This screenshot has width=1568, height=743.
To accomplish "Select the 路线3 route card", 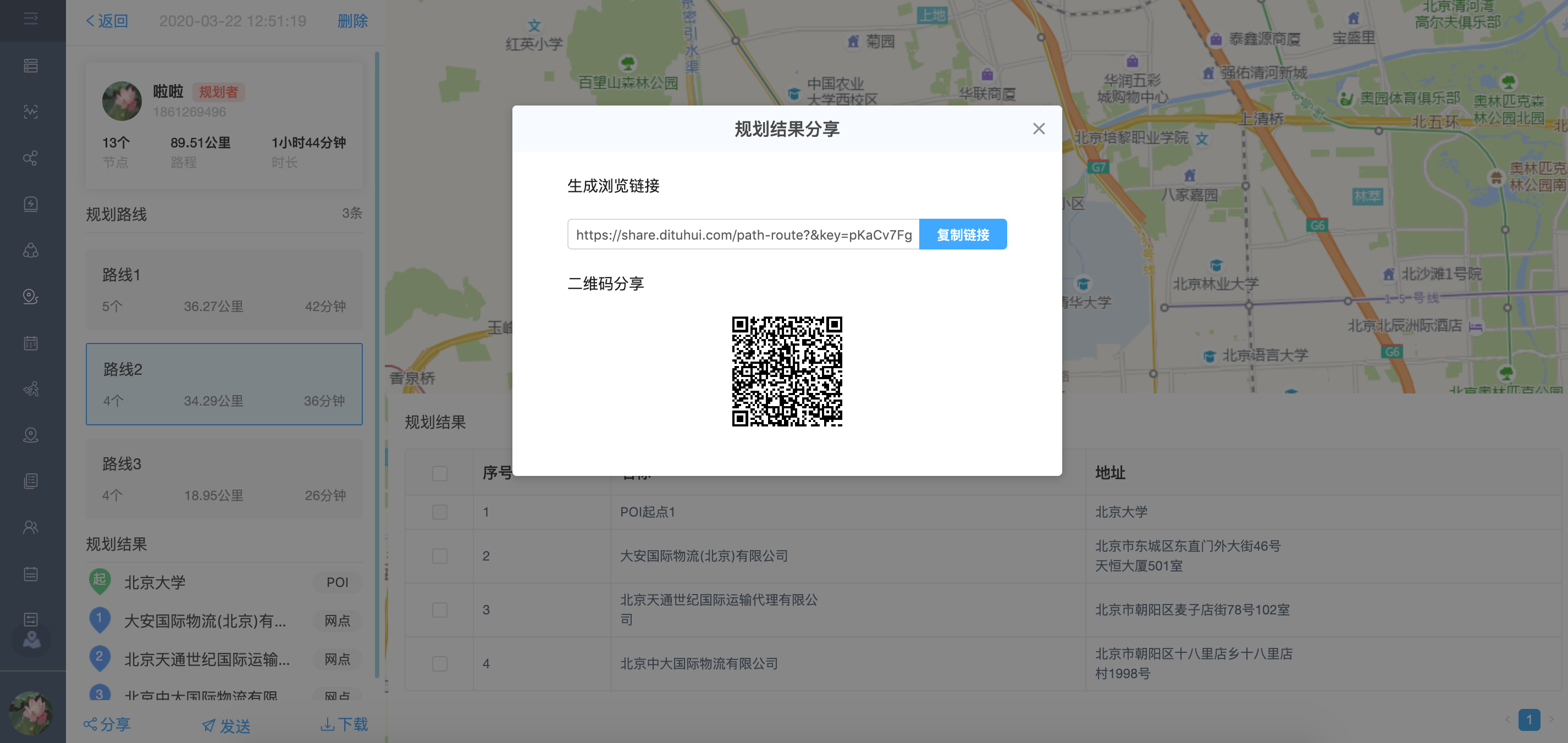I will pos(224,479).
